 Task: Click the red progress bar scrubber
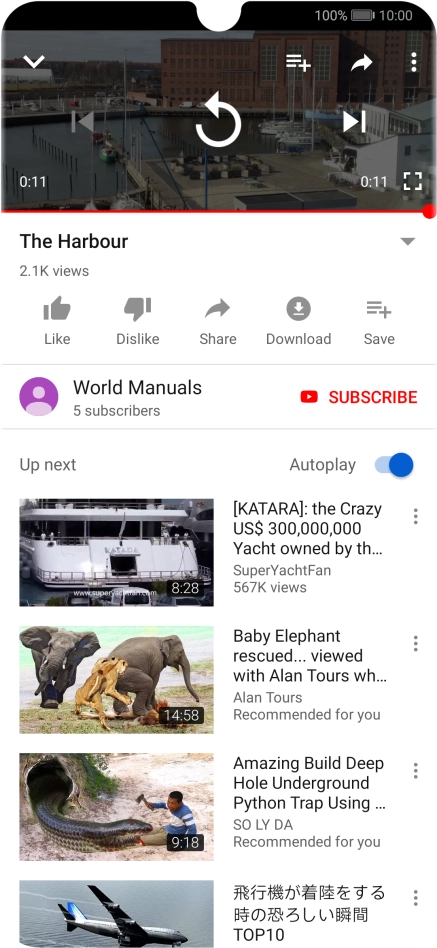(x=429, y=211)
